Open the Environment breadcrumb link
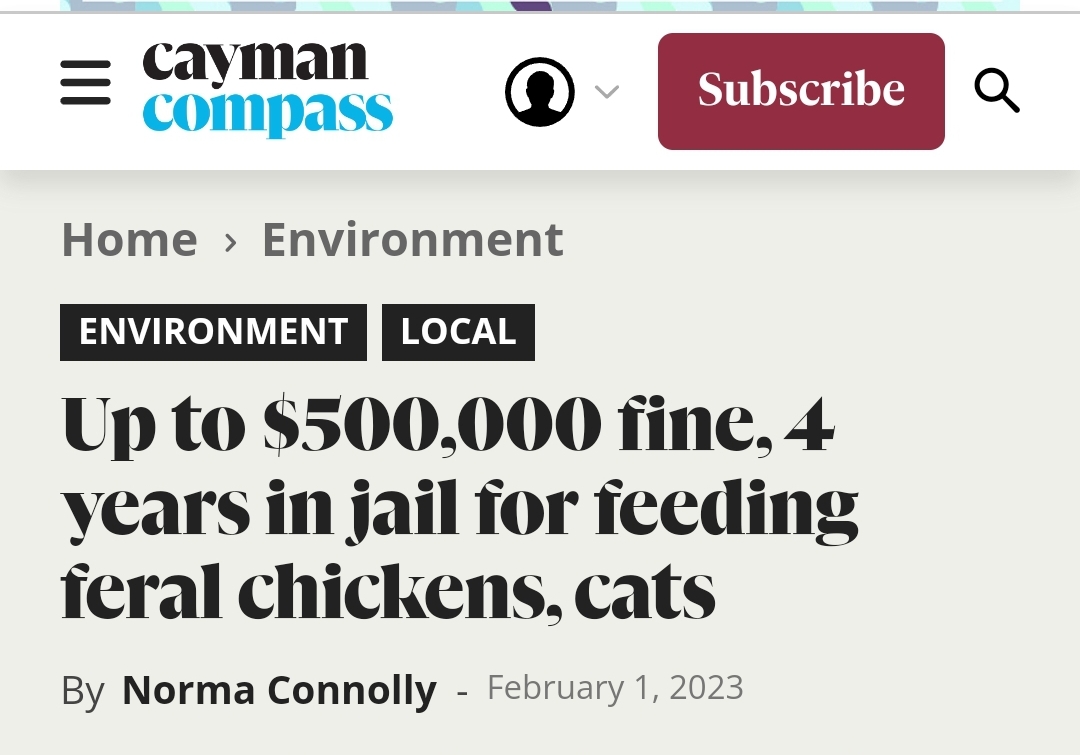Viewport: 1080px width, 755px height. point(413,240)
